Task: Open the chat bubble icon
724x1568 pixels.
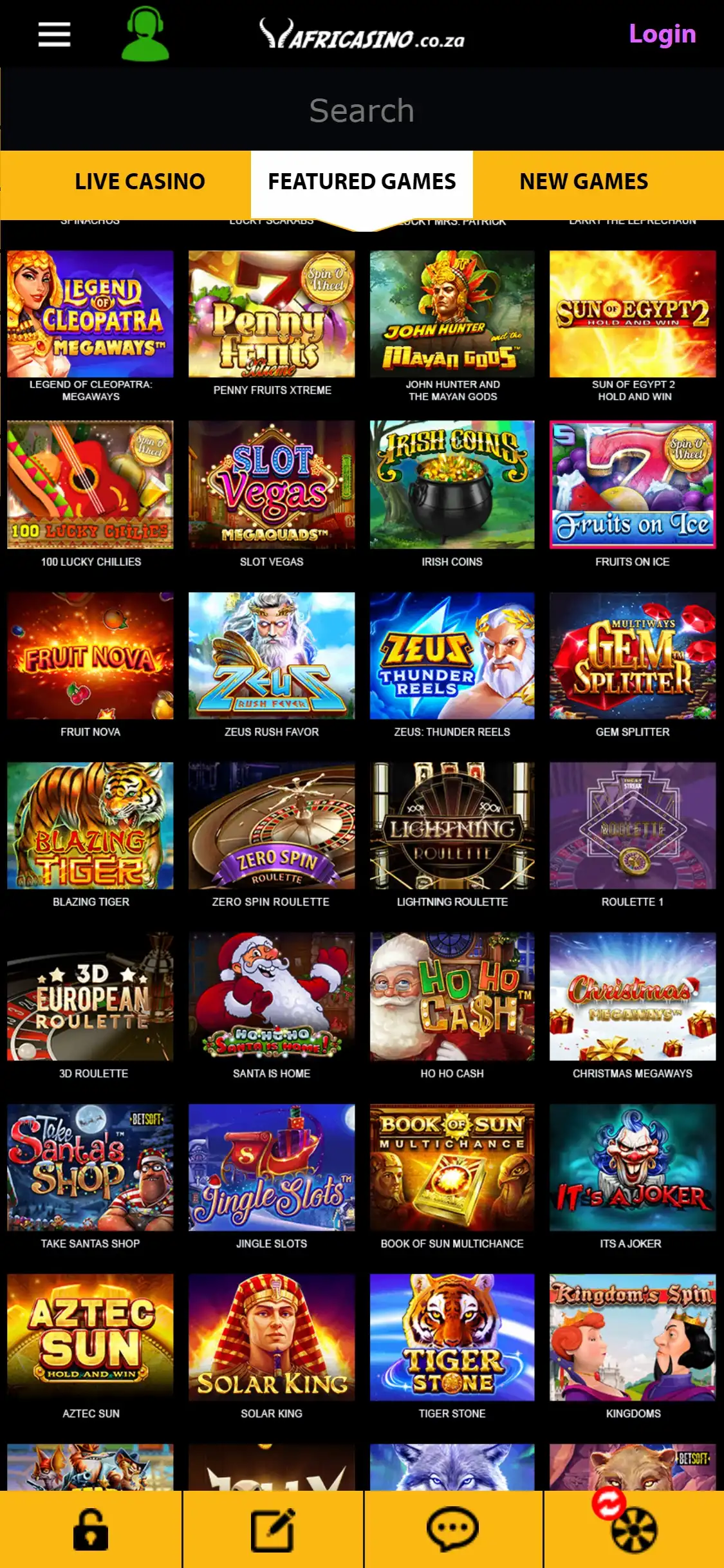Action: 453,1529
